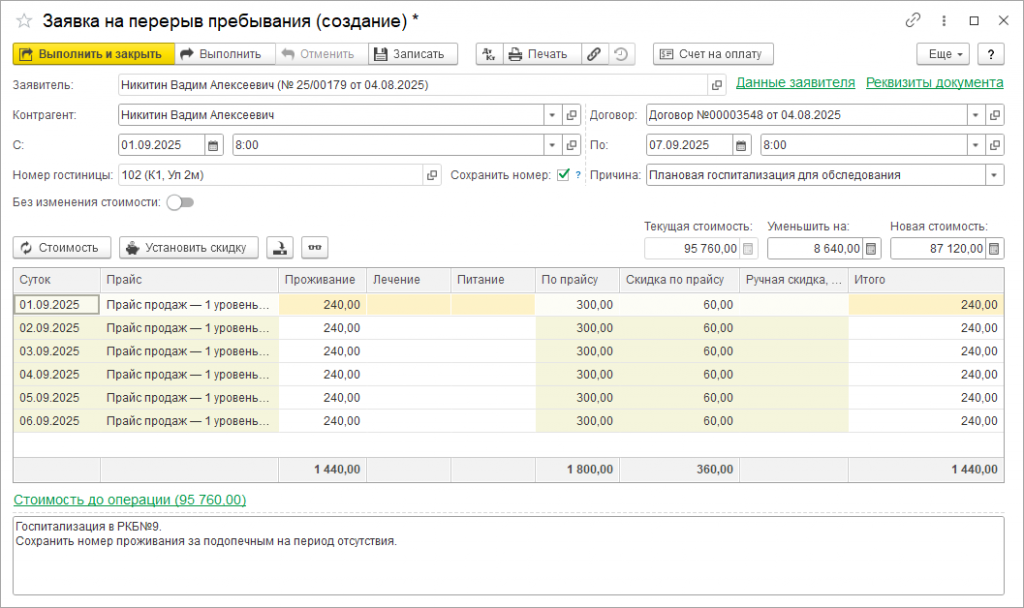Image resolution: width=1024 pixels, height=608 pixels.
Task: Copy link to this document icon
Action: click(x=912, y=21)
